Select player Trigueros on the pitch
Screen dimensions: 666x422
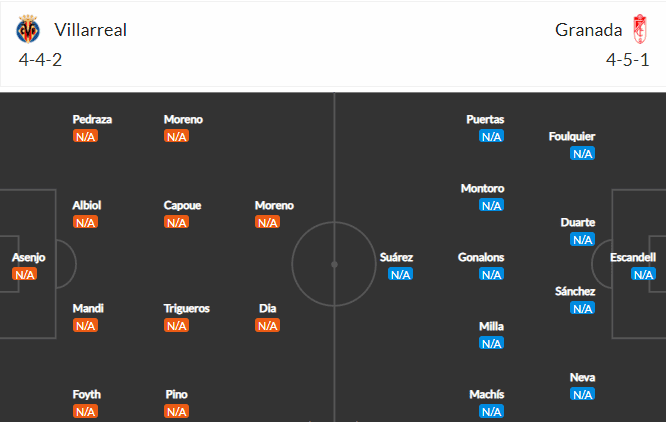[187, 308]
